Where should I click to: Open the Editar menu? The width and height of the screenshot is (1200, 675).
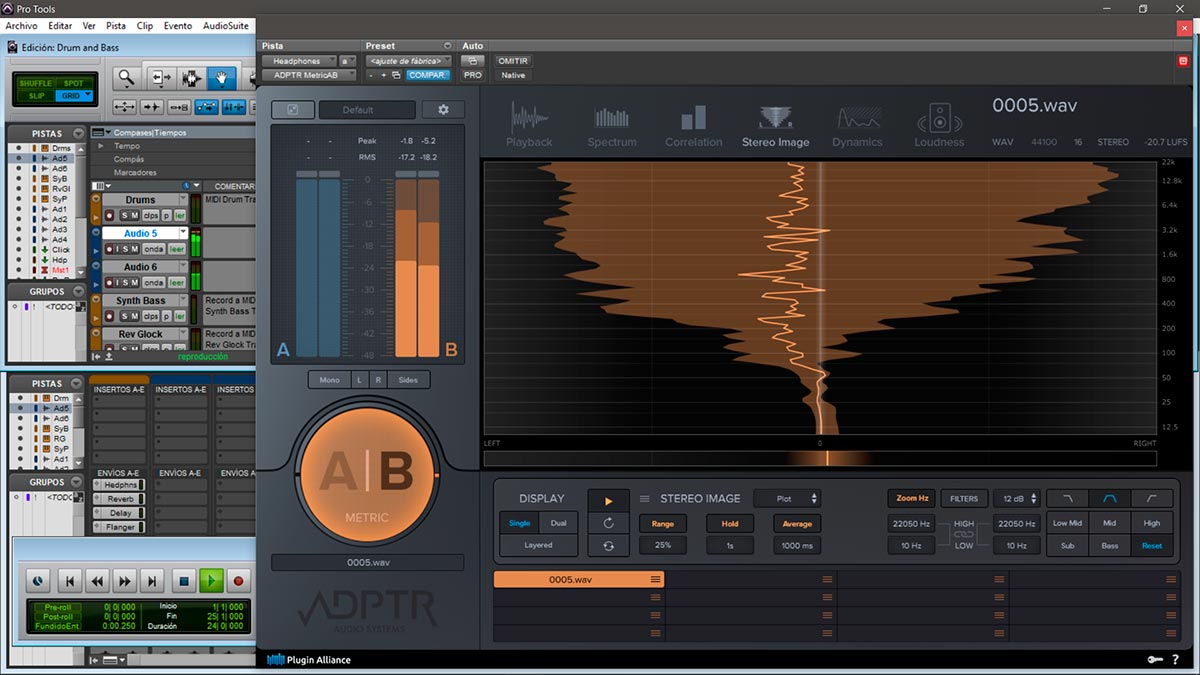pyautogui.click(x=60, y=25)
